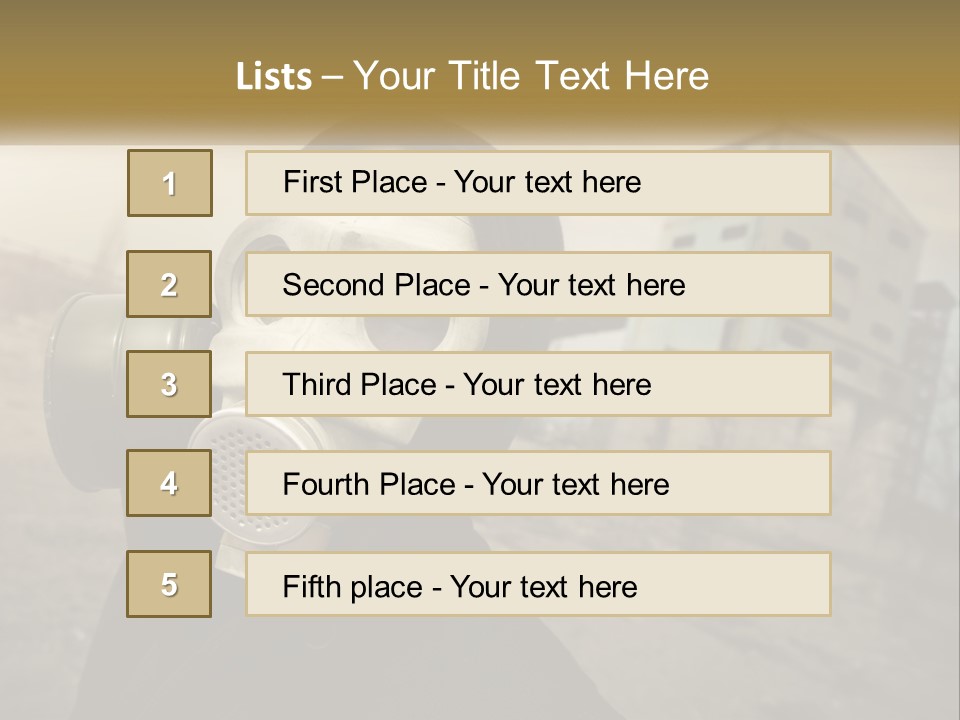Click the Fifth place text box

pyautogui.click(x=538, y=584)
